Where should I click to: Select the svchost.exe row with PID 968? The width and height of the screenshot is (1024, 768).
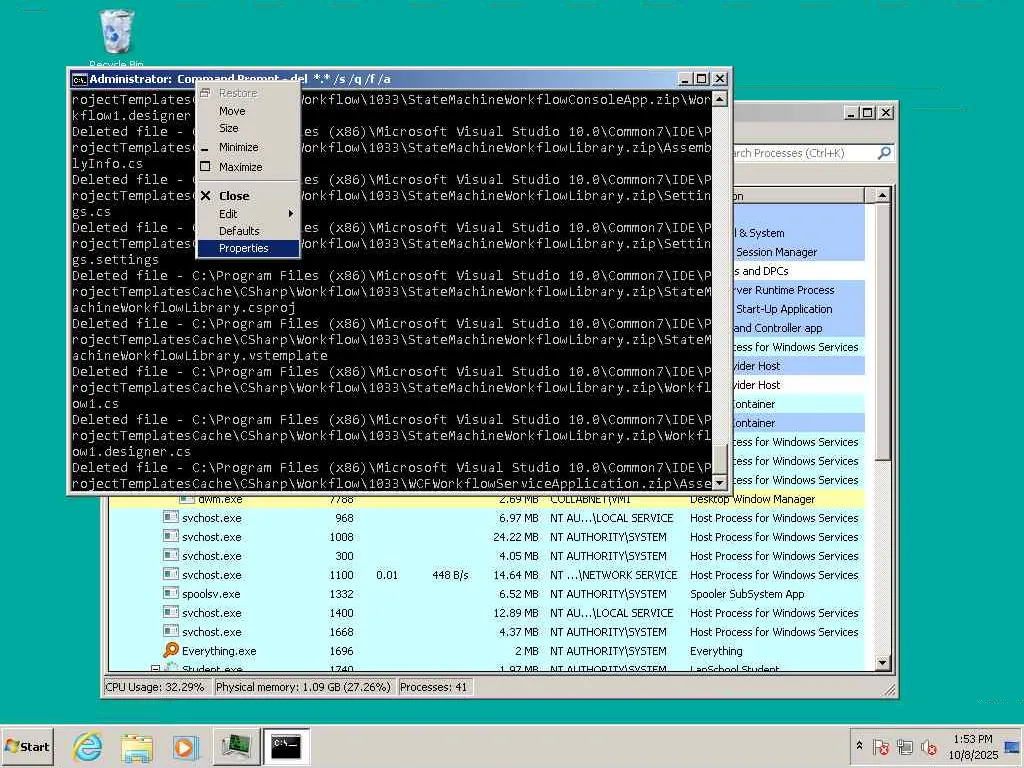point(487,518)
